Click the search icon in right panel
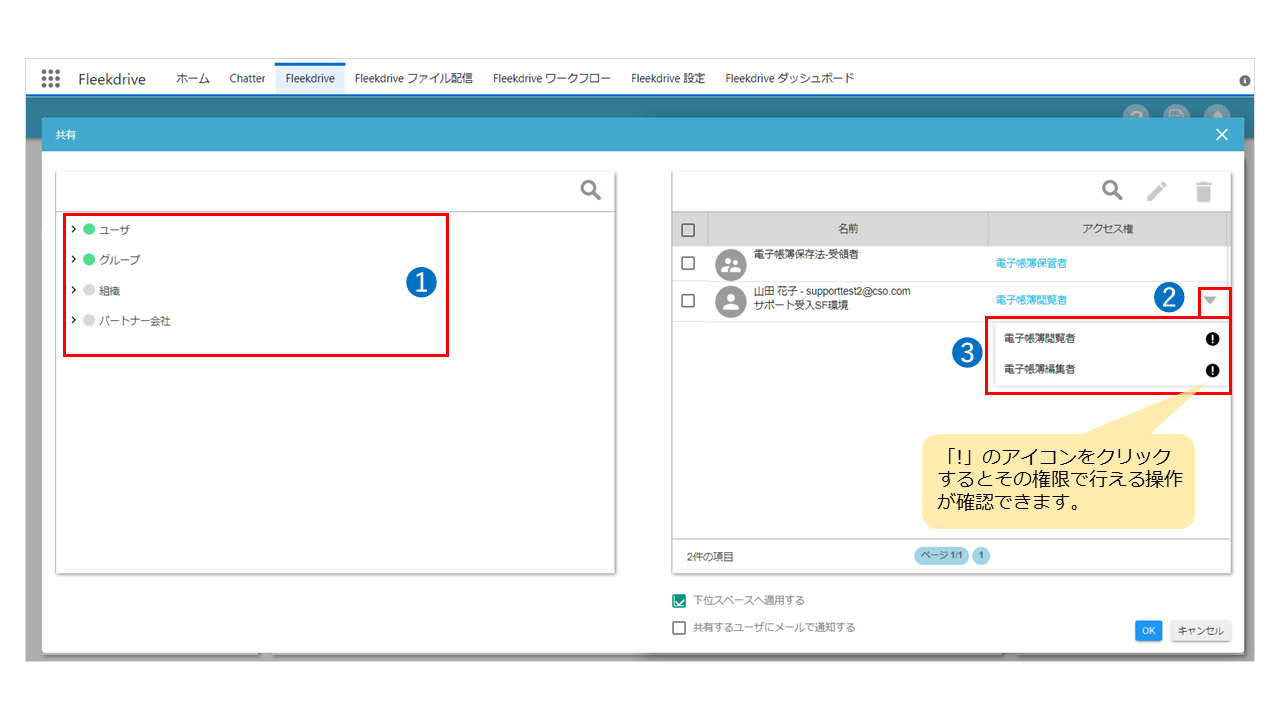This screenshot has width=1280, height=720. tap(1112, 190)
